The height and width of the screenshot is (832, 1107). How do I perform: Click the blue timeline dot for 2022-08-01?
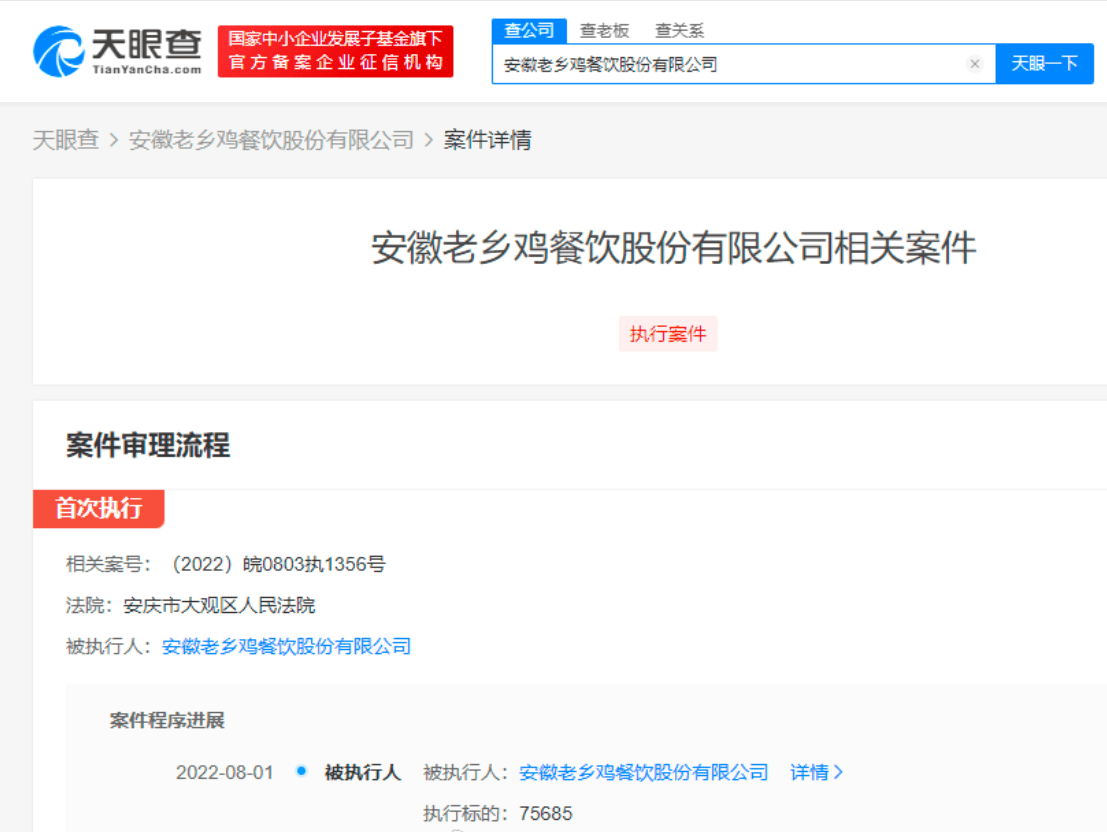click(x=301, y=771)
